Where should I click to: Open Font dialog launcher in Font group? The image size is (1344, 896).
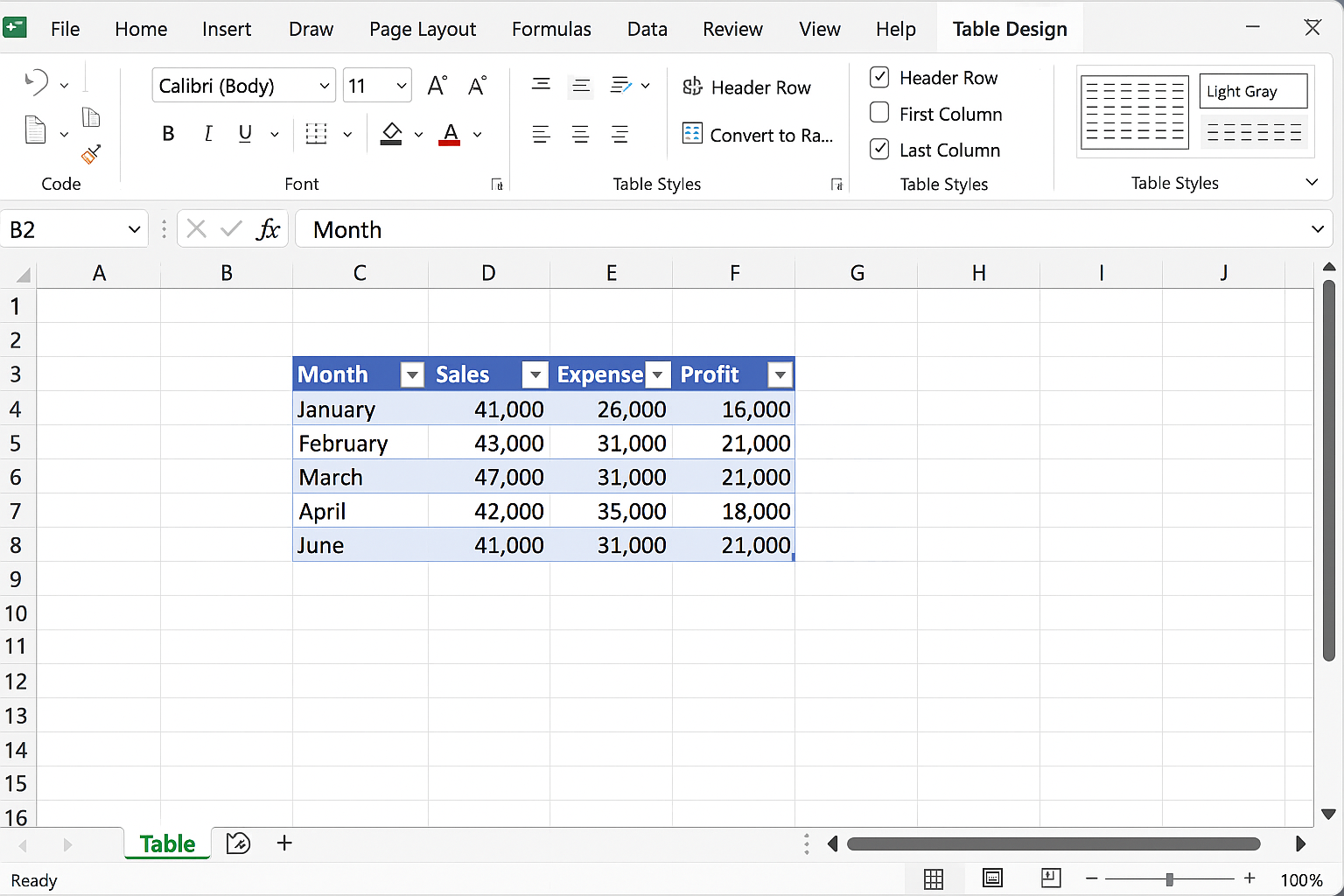click(x=497, y=185)
